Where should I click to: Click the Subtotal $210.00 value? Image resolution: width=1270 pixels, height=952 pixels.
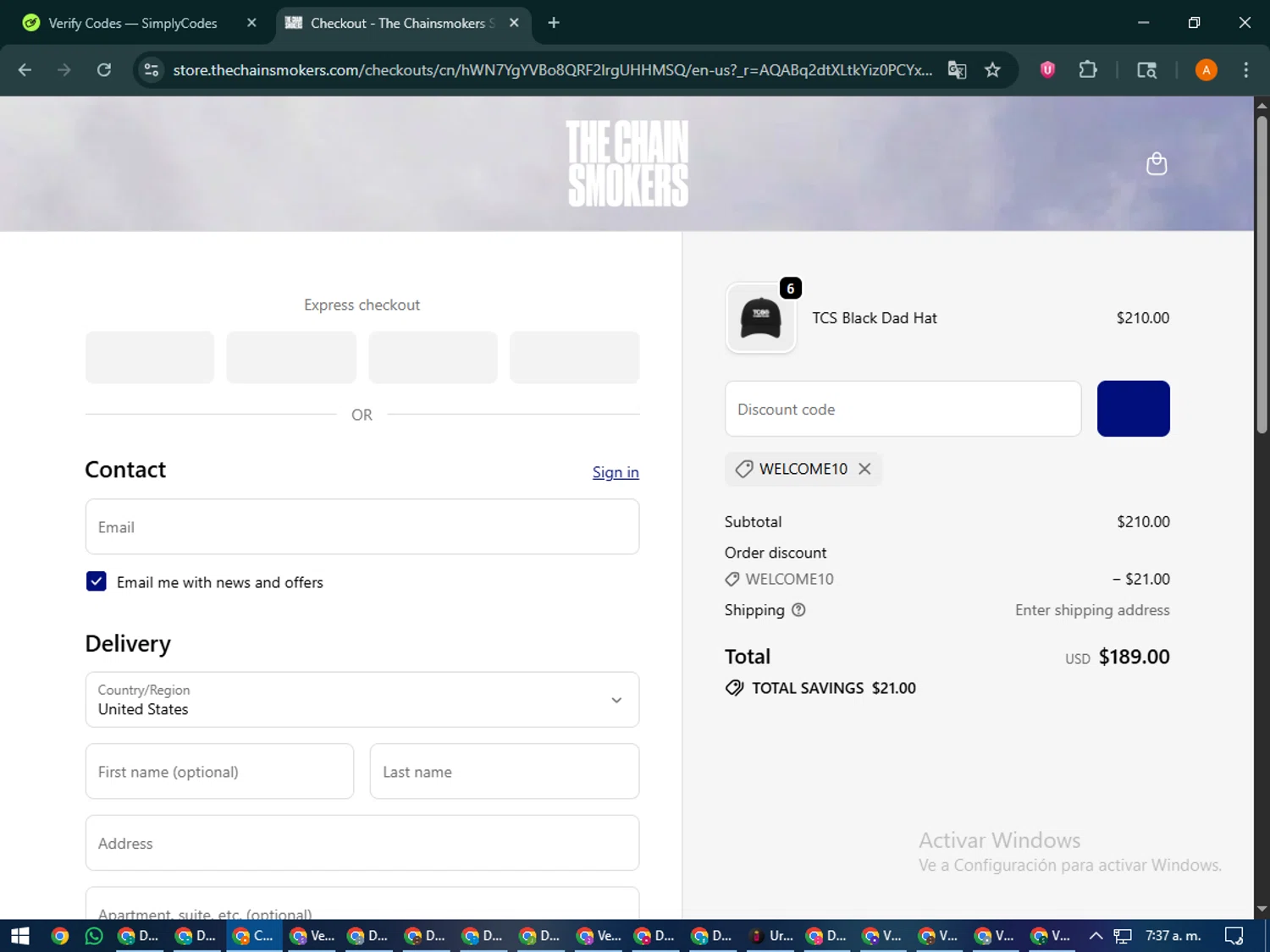click(1143, 522)
